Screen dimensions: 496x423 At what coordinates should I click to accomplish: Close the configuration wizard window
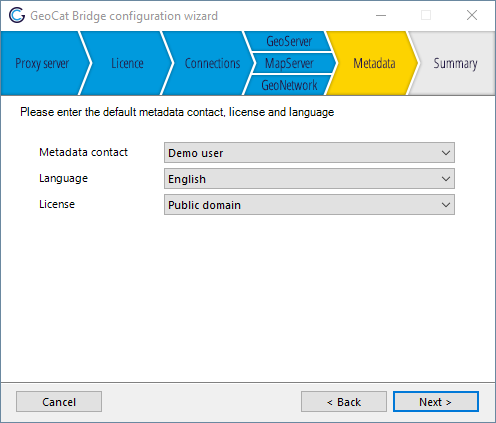[x=472, y=15]
